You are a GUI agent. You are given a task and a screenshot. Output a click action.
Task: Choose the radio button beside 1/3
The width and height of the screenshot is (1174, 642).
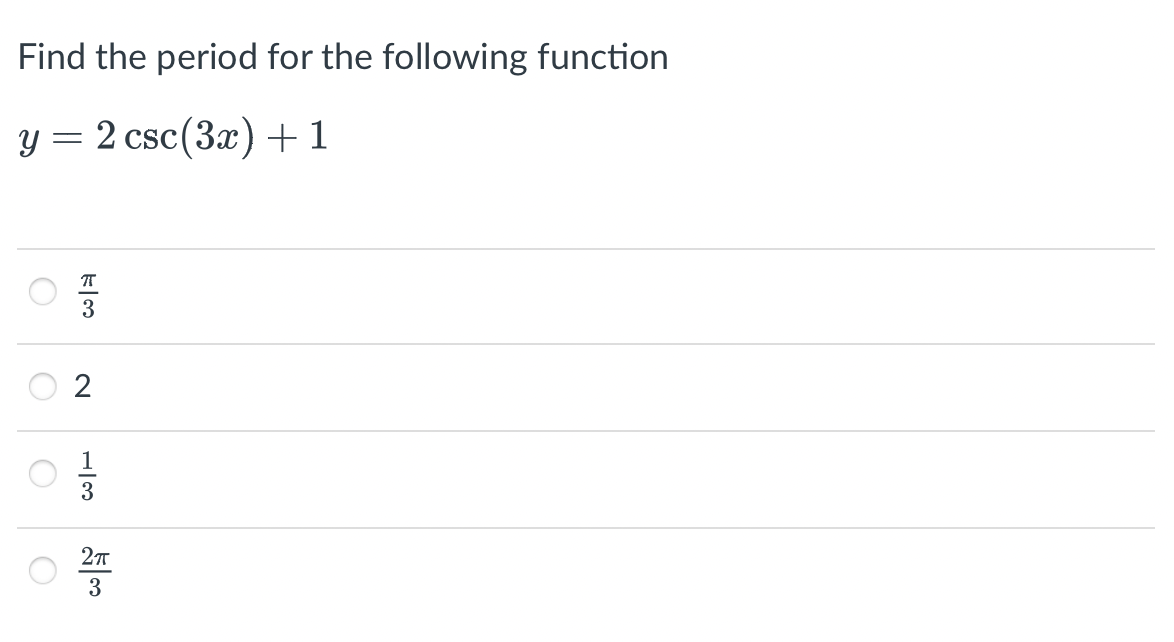click(x=43, y=473)
